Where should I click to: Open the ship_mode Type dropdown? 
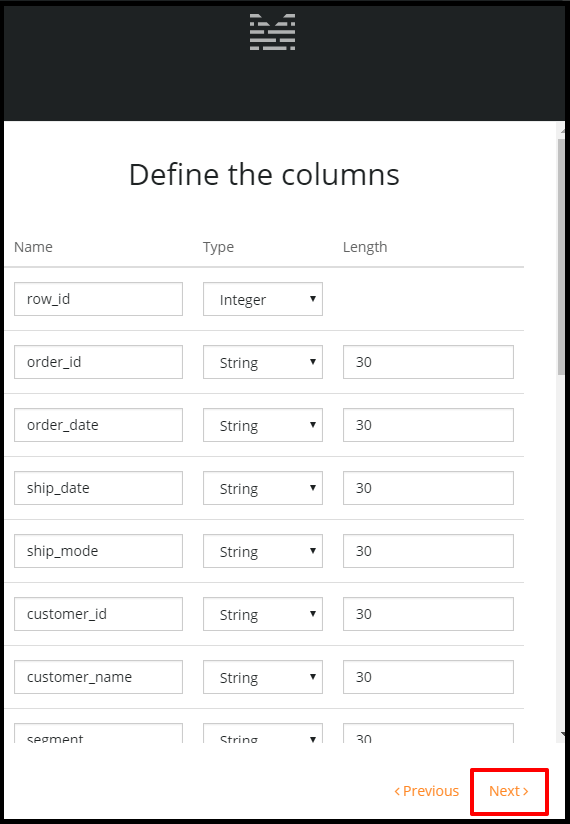click(x=263, y=551)
